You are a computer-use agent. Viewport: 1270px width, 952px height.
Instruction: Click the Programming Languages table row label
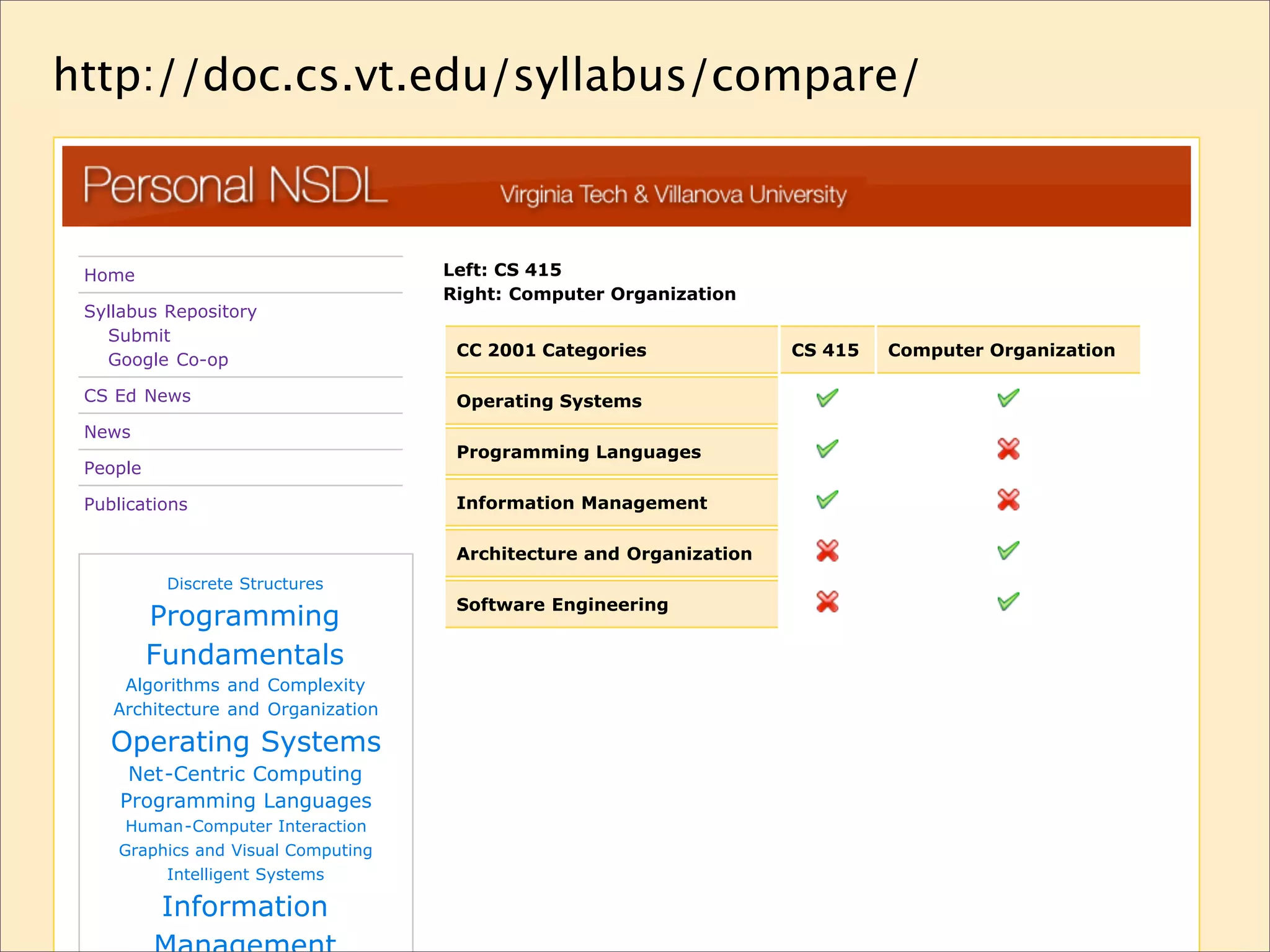[611, 452]
